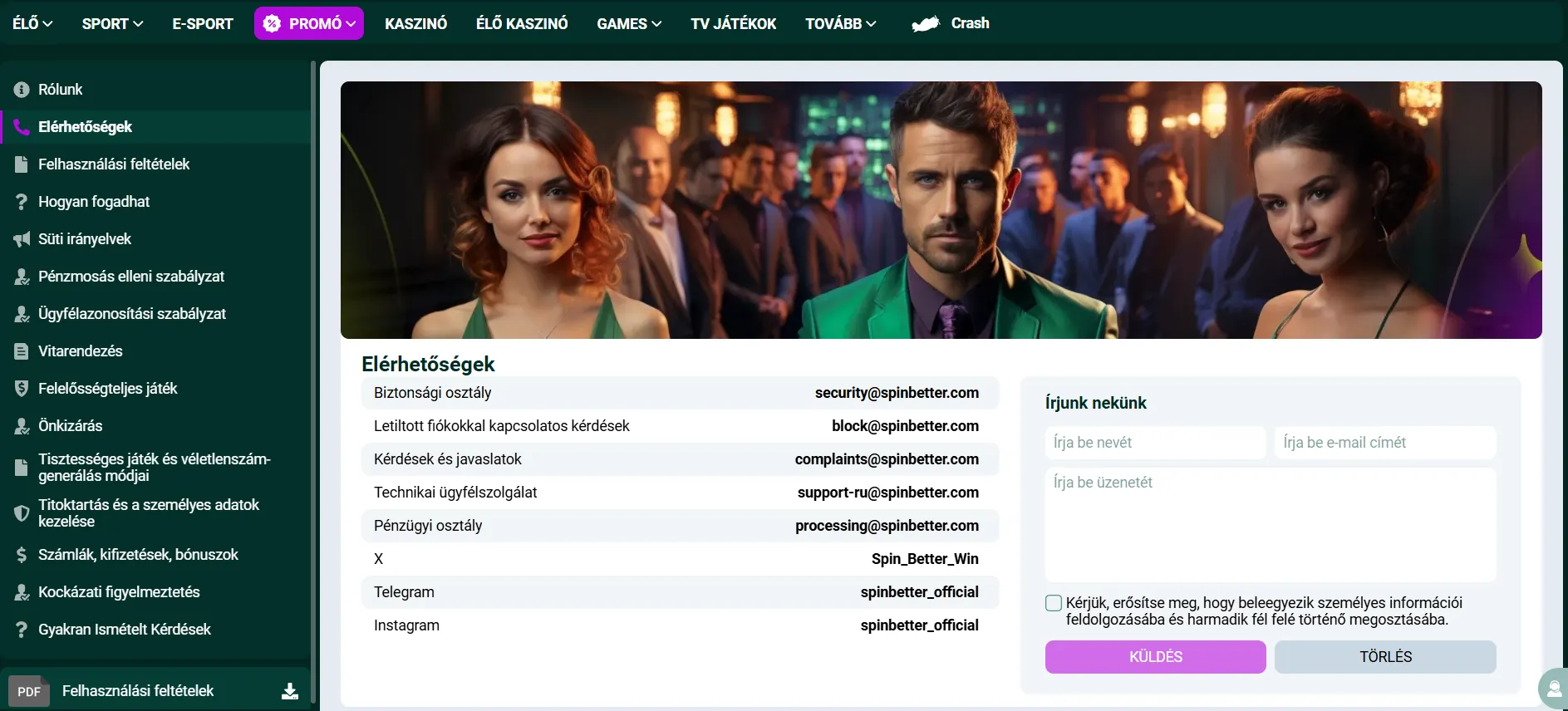Screen dimensions: 1568x711
Task: Click the dollar icon beside Számlák, kifizetések
Action: click(x=22, y=555)
